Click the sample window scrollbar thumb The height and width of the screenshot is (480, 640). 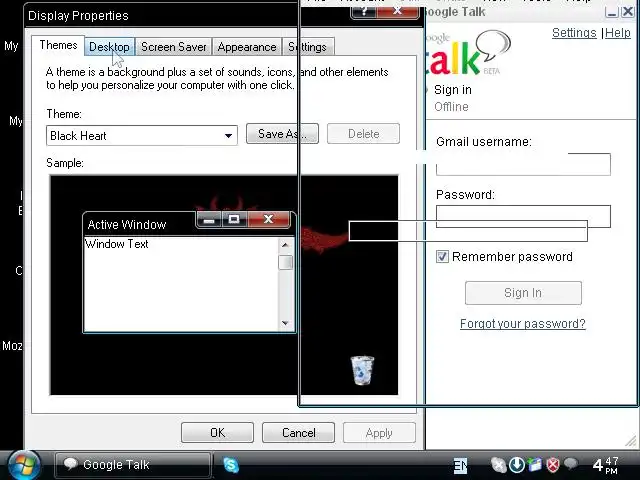coord(285,262)
